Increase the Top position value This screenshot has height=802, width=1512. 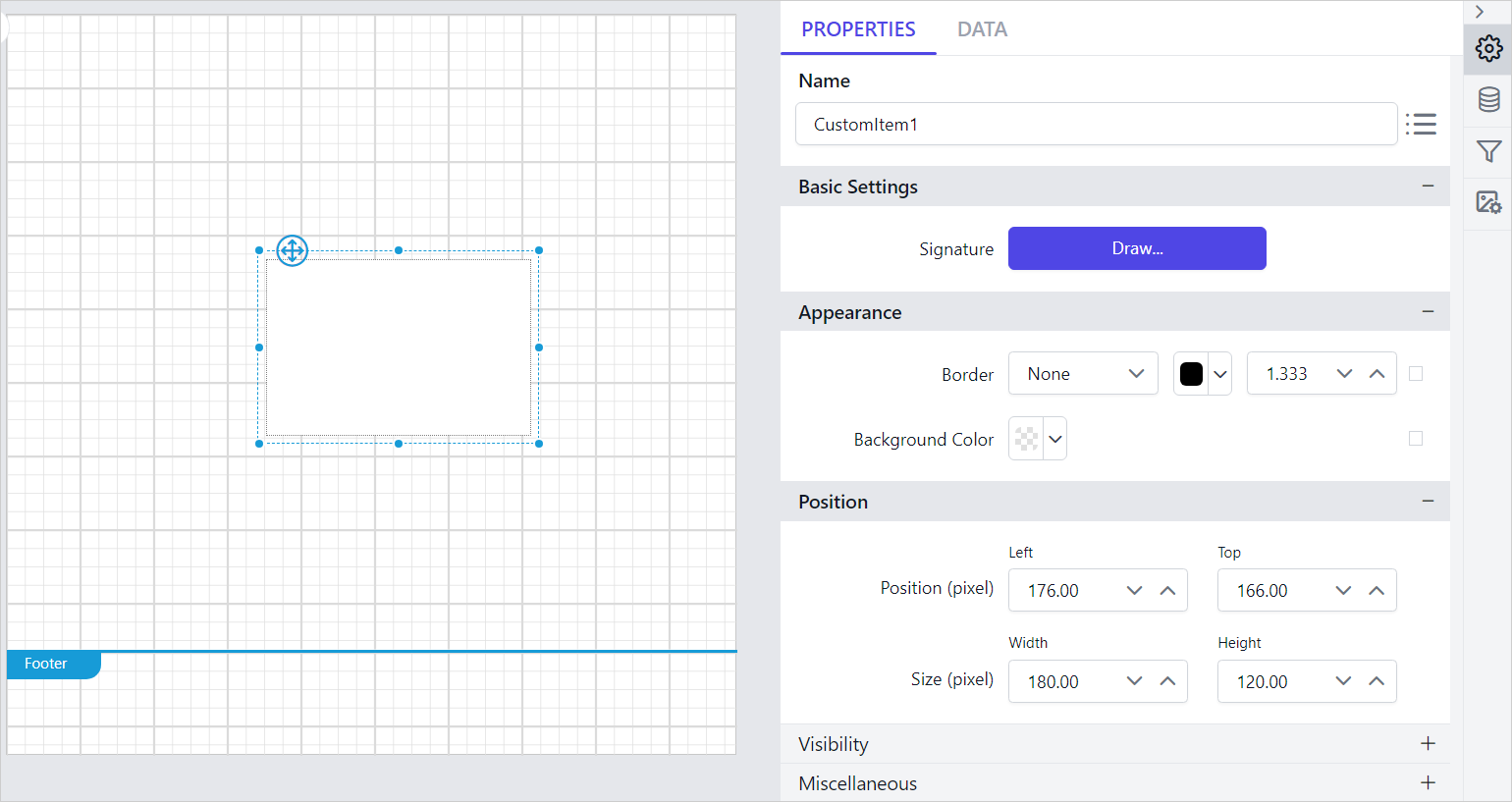pos(1377,590)
